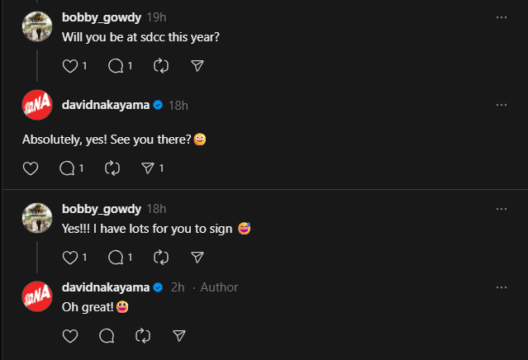Open bobby_gowdy profile from the 19h post
Screen dimensions: 528x360
pos(101,18)
